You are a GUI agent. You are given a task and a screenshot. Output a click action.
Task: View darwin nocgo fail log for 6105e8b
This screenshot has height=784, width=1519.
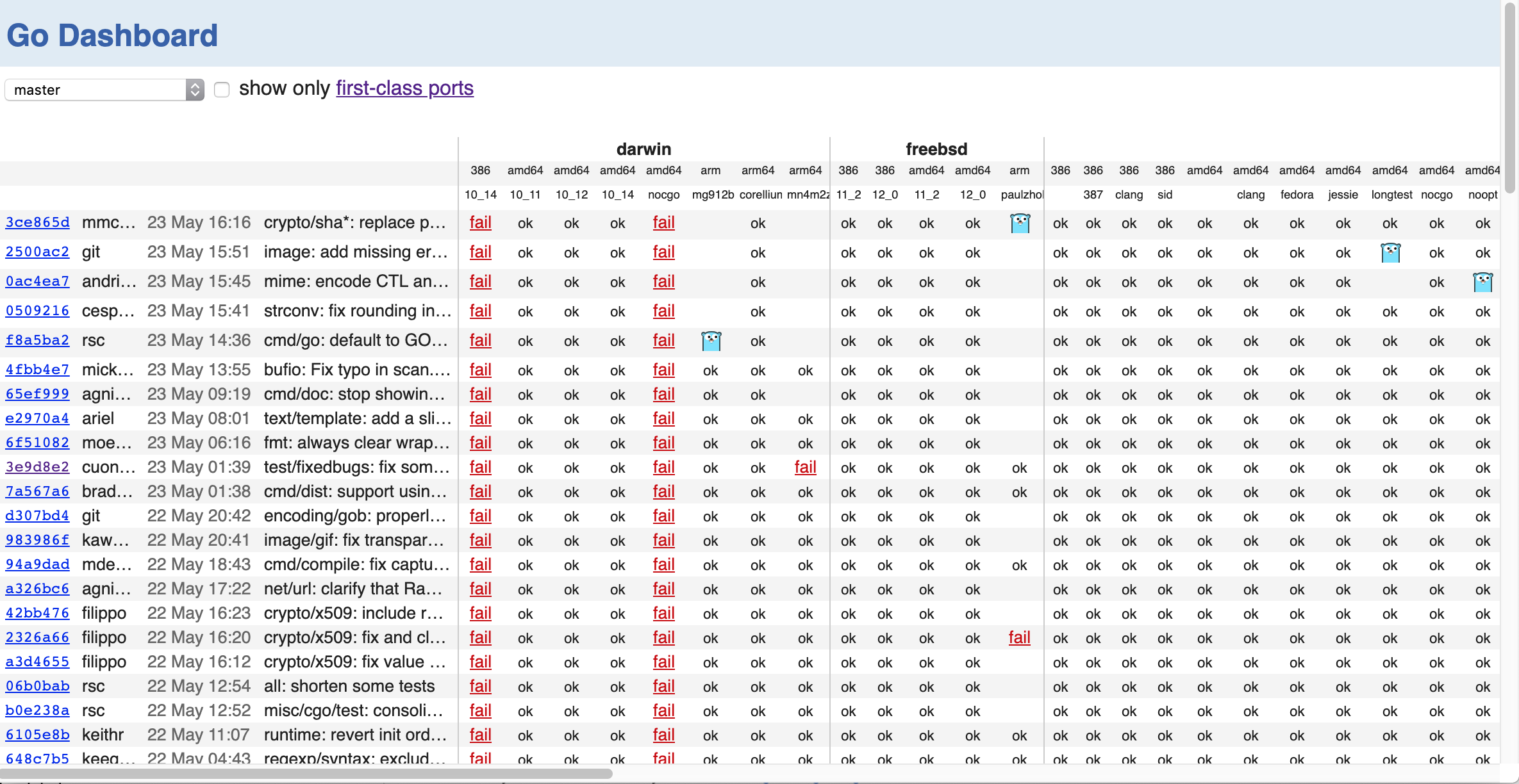pos(663,735)
